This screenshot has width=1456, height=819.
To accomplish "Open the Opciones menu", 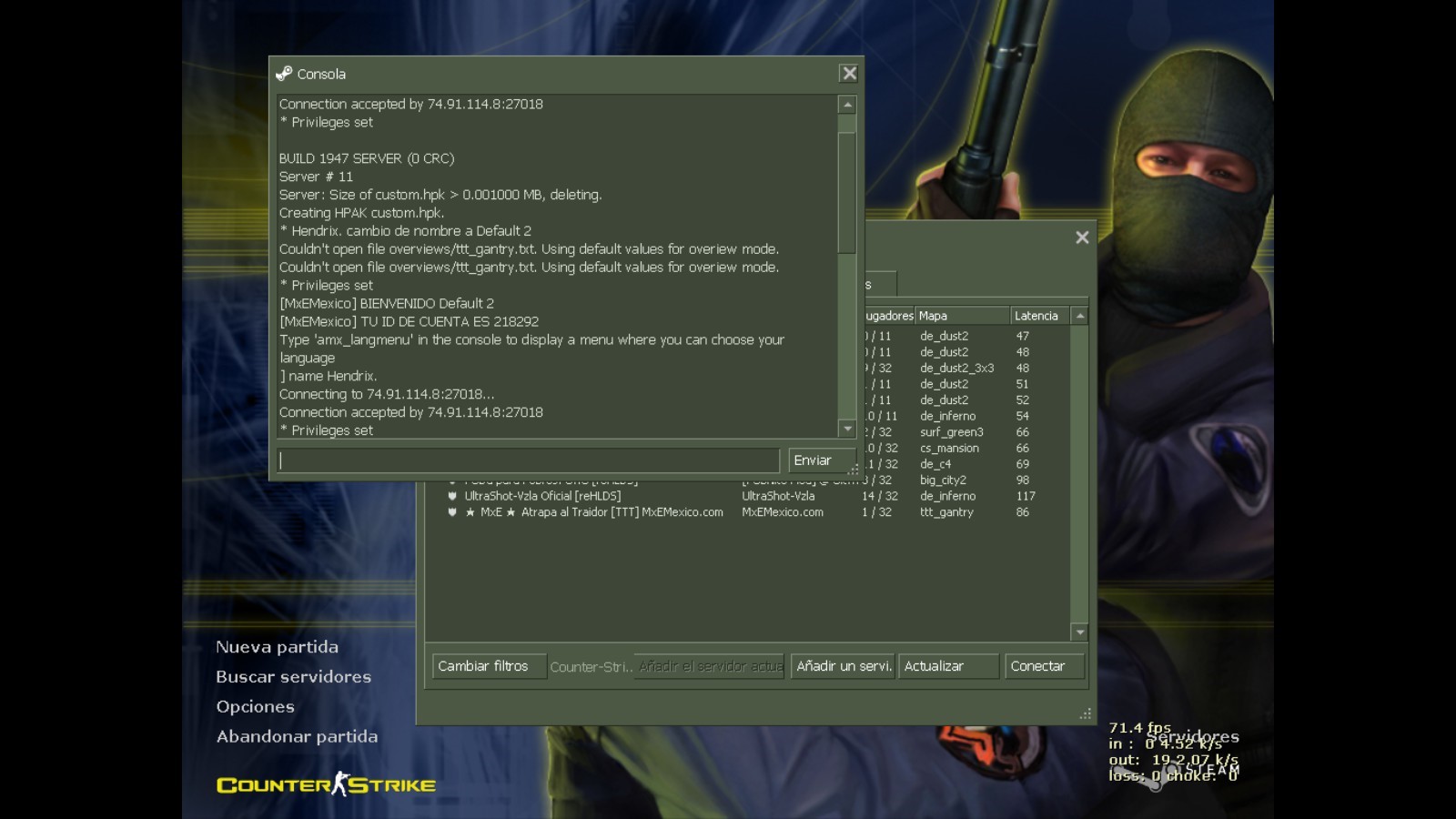I will point(255,707).
